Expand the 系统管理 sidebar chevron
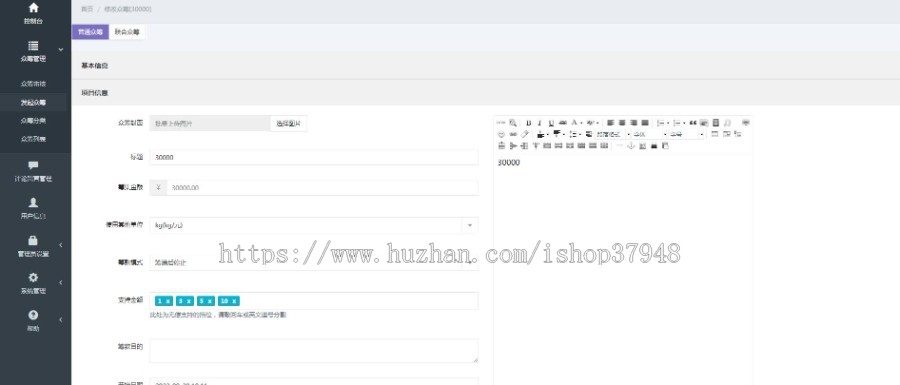 click(61, 282)
